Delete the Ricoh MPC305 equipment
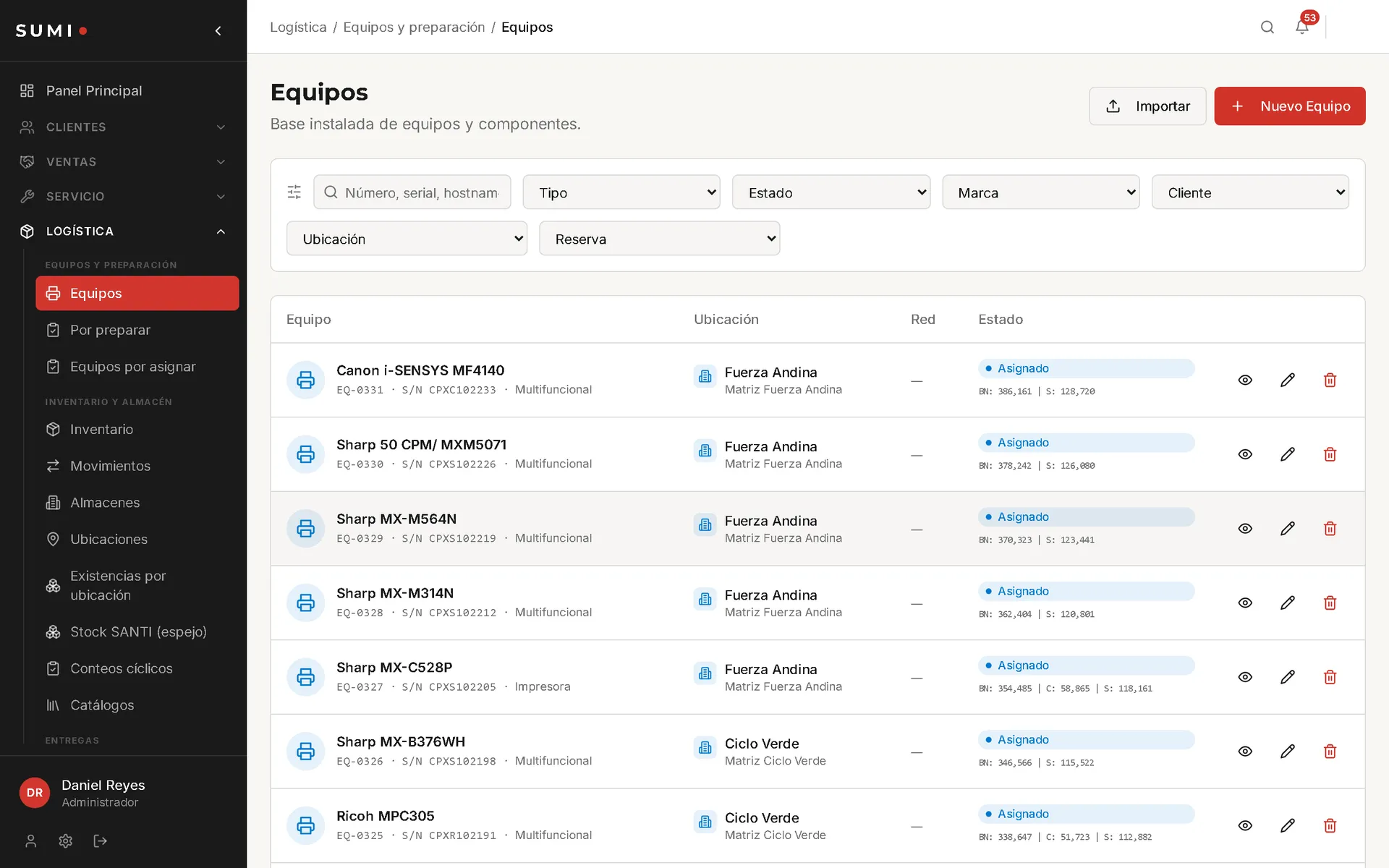Image resolution: width=1389 pixels, height=868 pixels. click(x=1330, y=826)
